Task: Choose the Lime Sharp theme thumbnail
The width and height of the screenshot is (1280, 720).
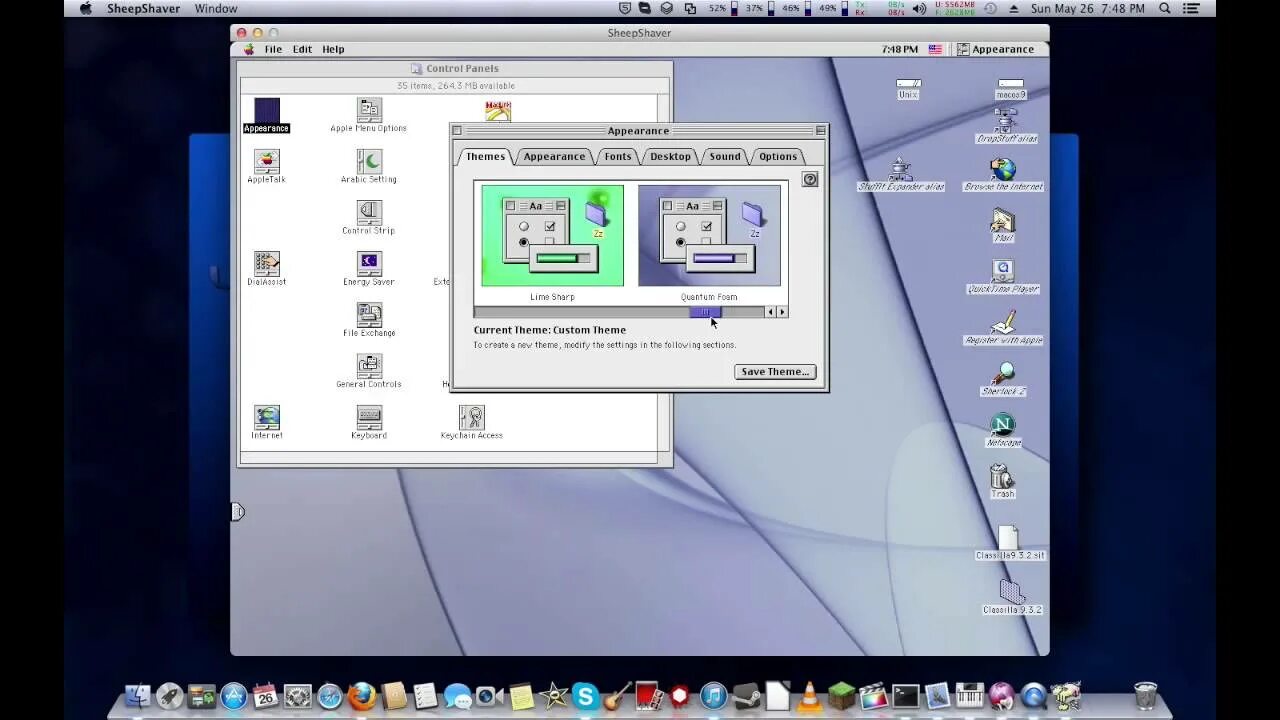Action: [x=552, y=236]
